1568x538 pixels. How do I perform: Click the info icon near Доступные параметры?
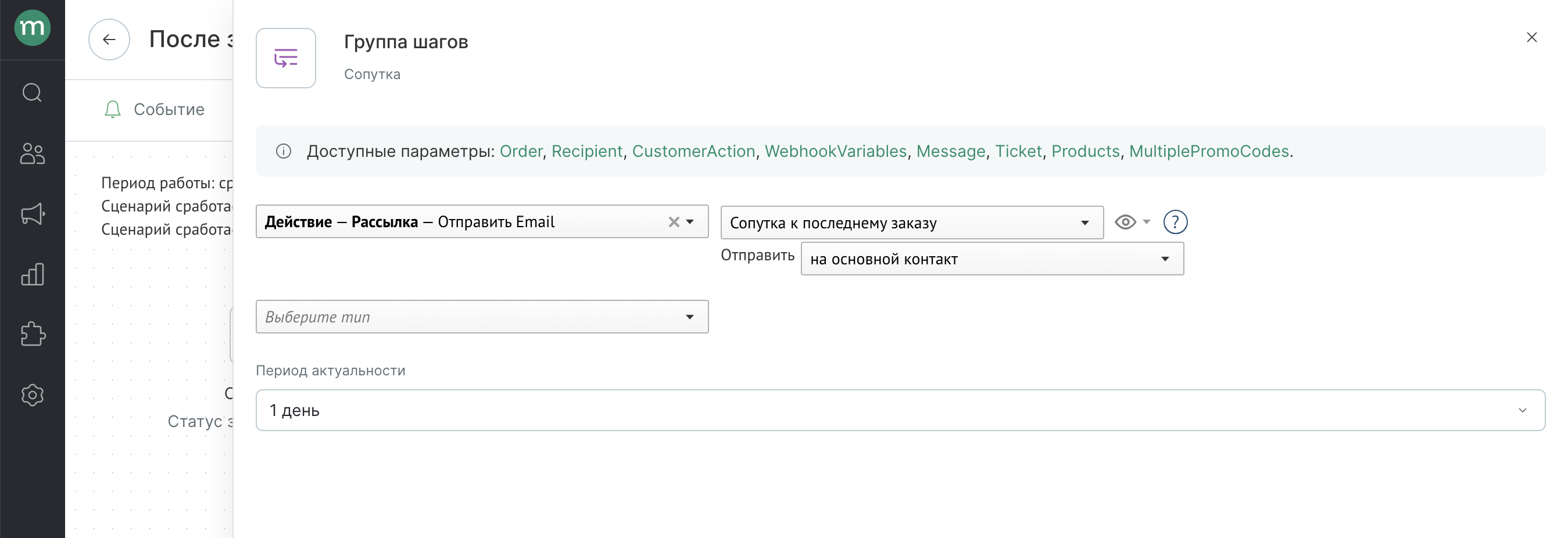[x=284, y=151]
